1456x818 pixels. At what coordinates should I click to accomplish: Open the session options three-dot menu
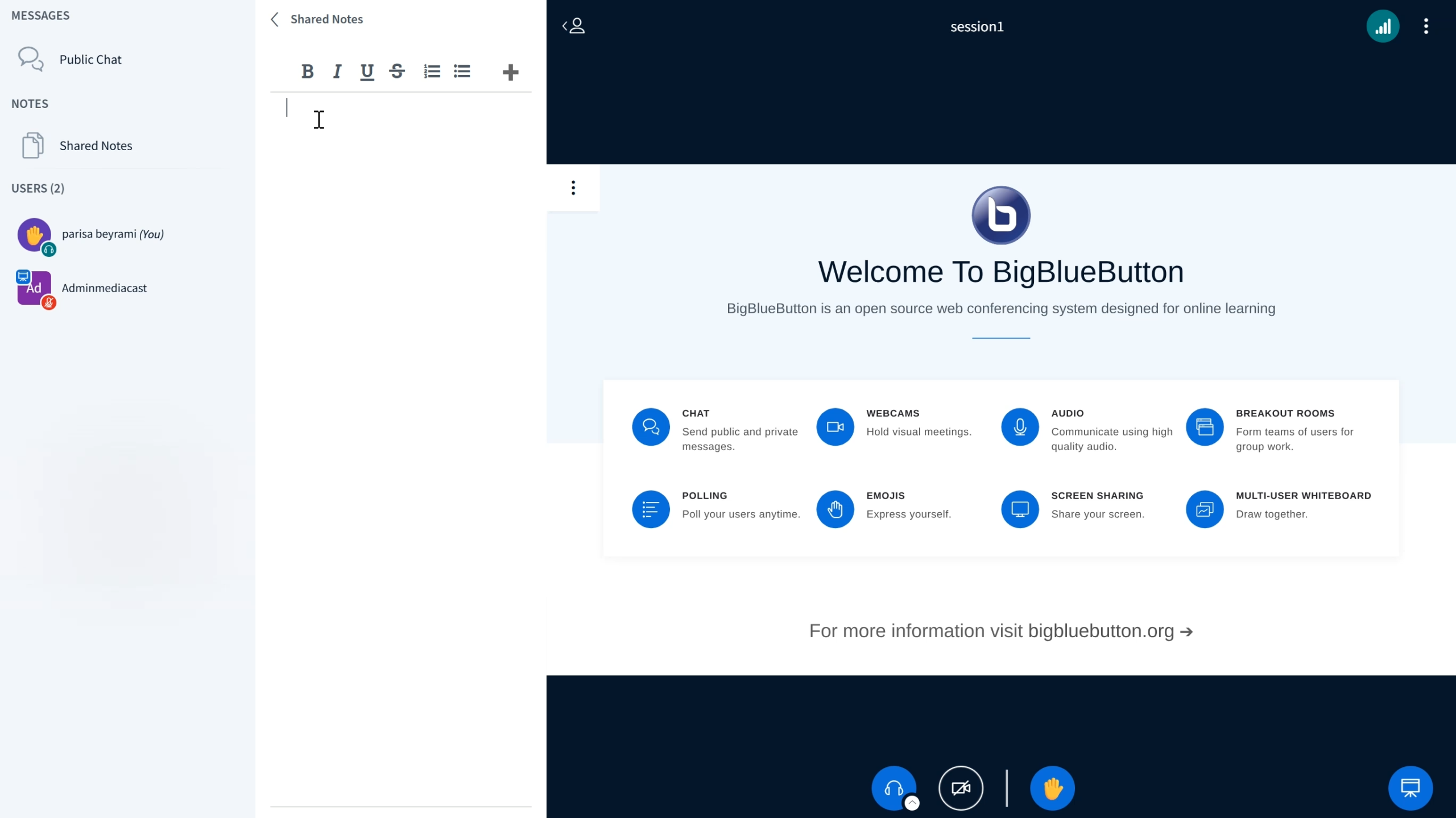pos(1425,26)
